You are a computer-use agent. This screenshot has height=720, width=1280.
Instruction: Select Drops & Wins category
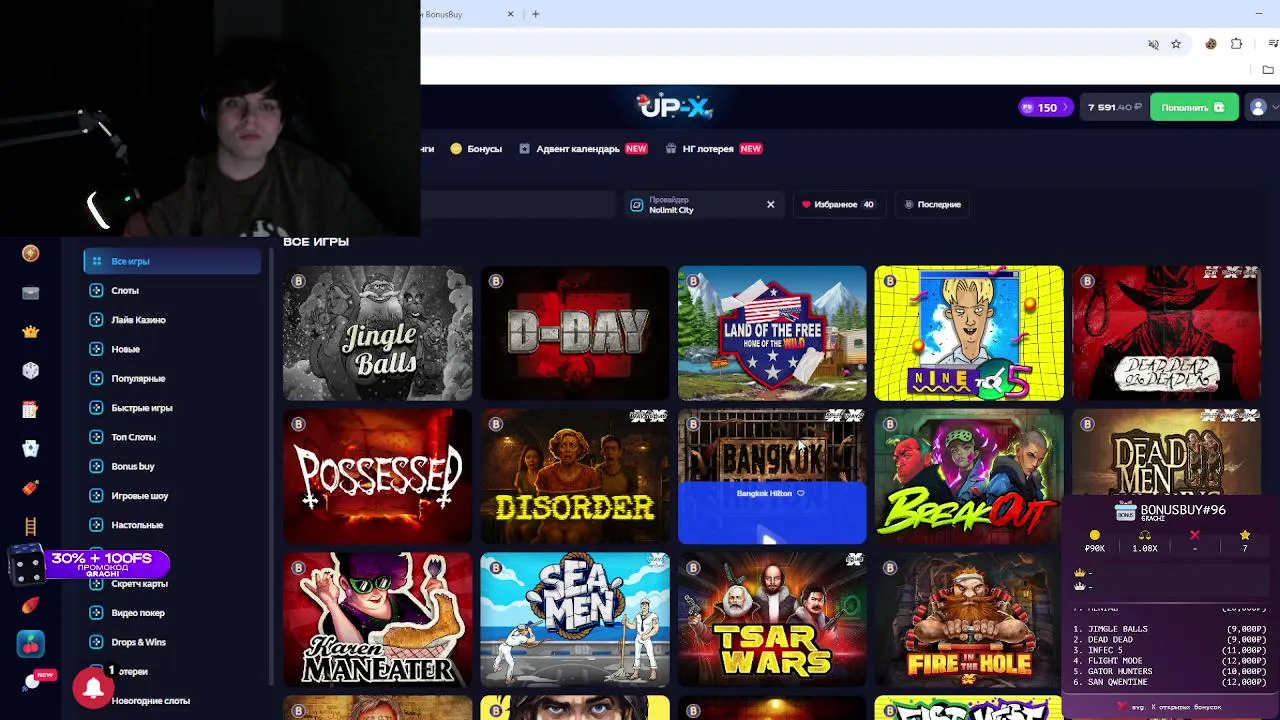pos(172,642)
